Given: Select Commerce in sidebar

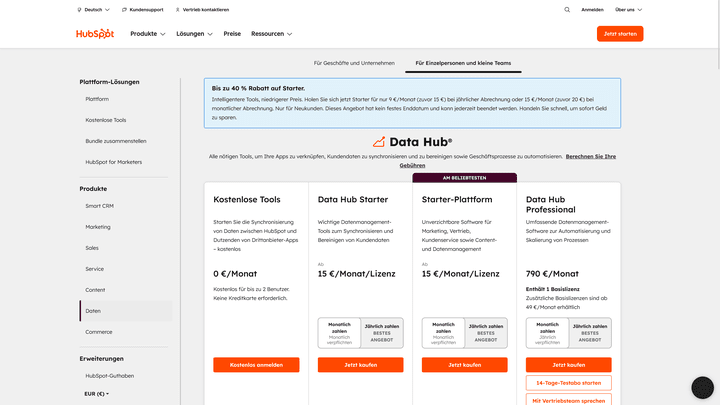Looking at the screenshot, I should 99,332.
